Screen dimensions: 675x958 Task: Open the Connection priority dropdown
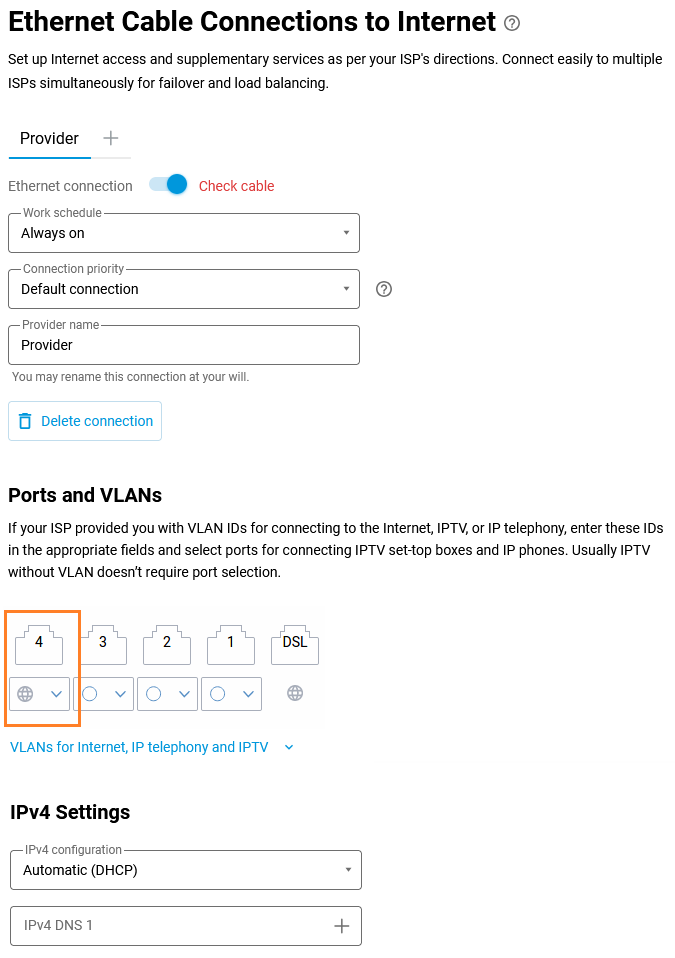coord(184,289)
